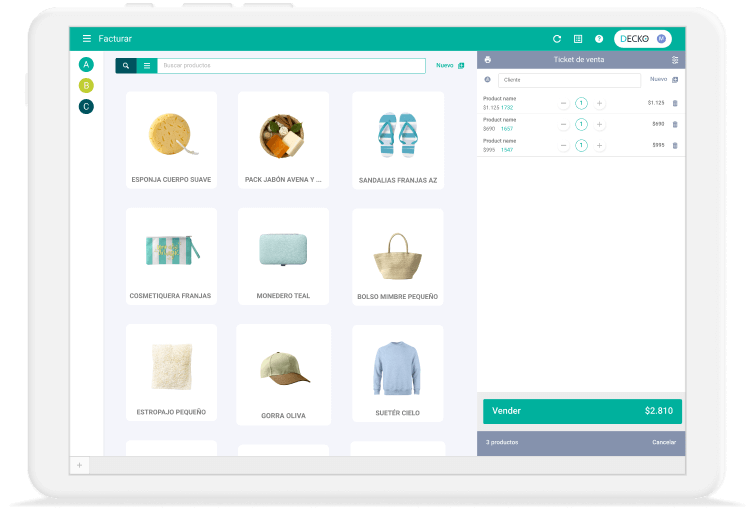Open the help question mark icon
This screenshot has height=510, width=753.
pyautogui.click(x=599, y=39)
